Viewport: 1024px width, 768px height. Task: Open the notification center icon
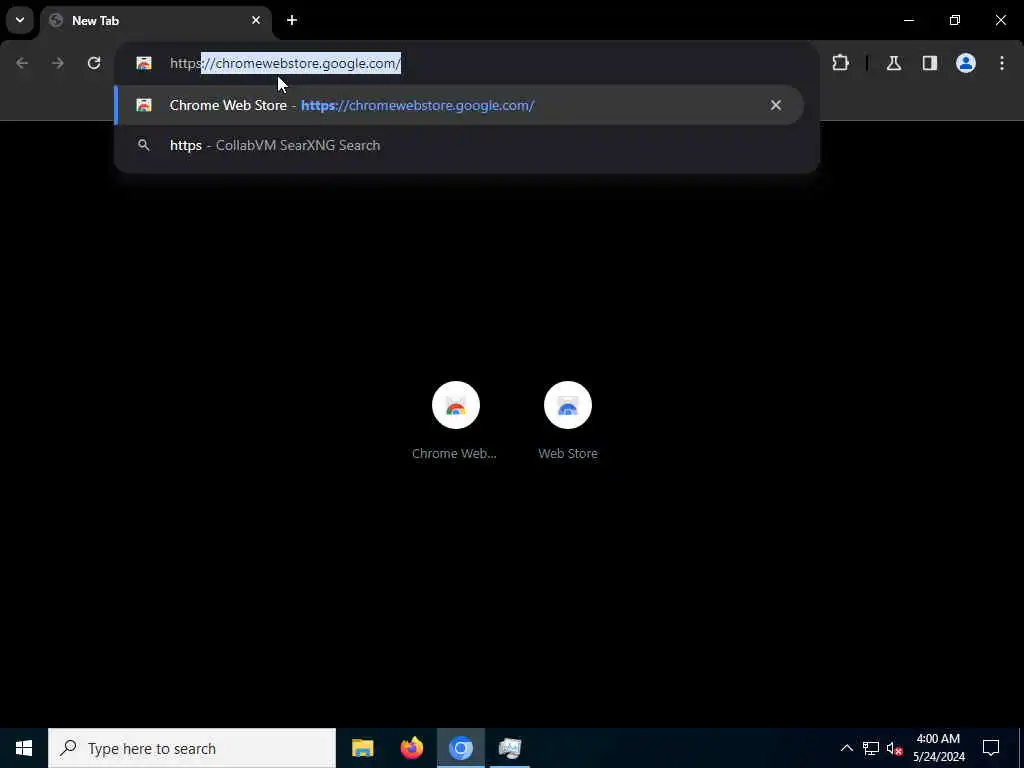991,748
